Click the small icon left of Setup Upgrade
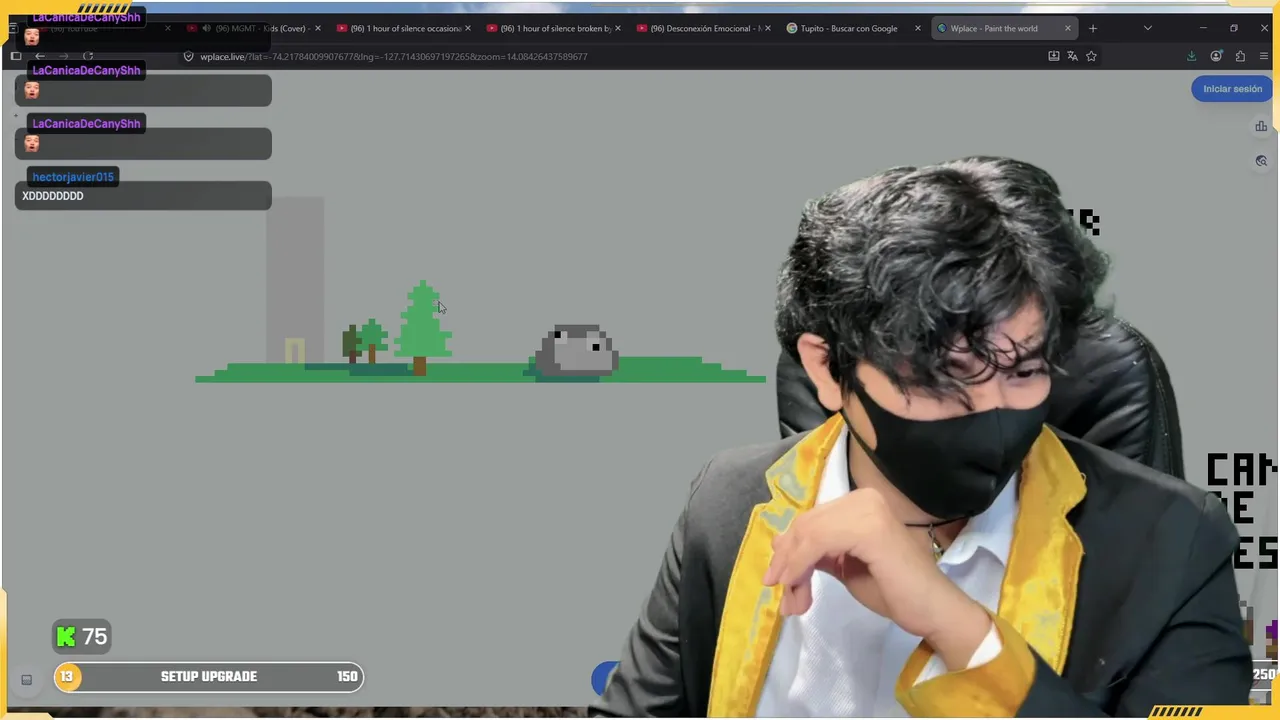1280x720 pixels. tap(27, 680)
